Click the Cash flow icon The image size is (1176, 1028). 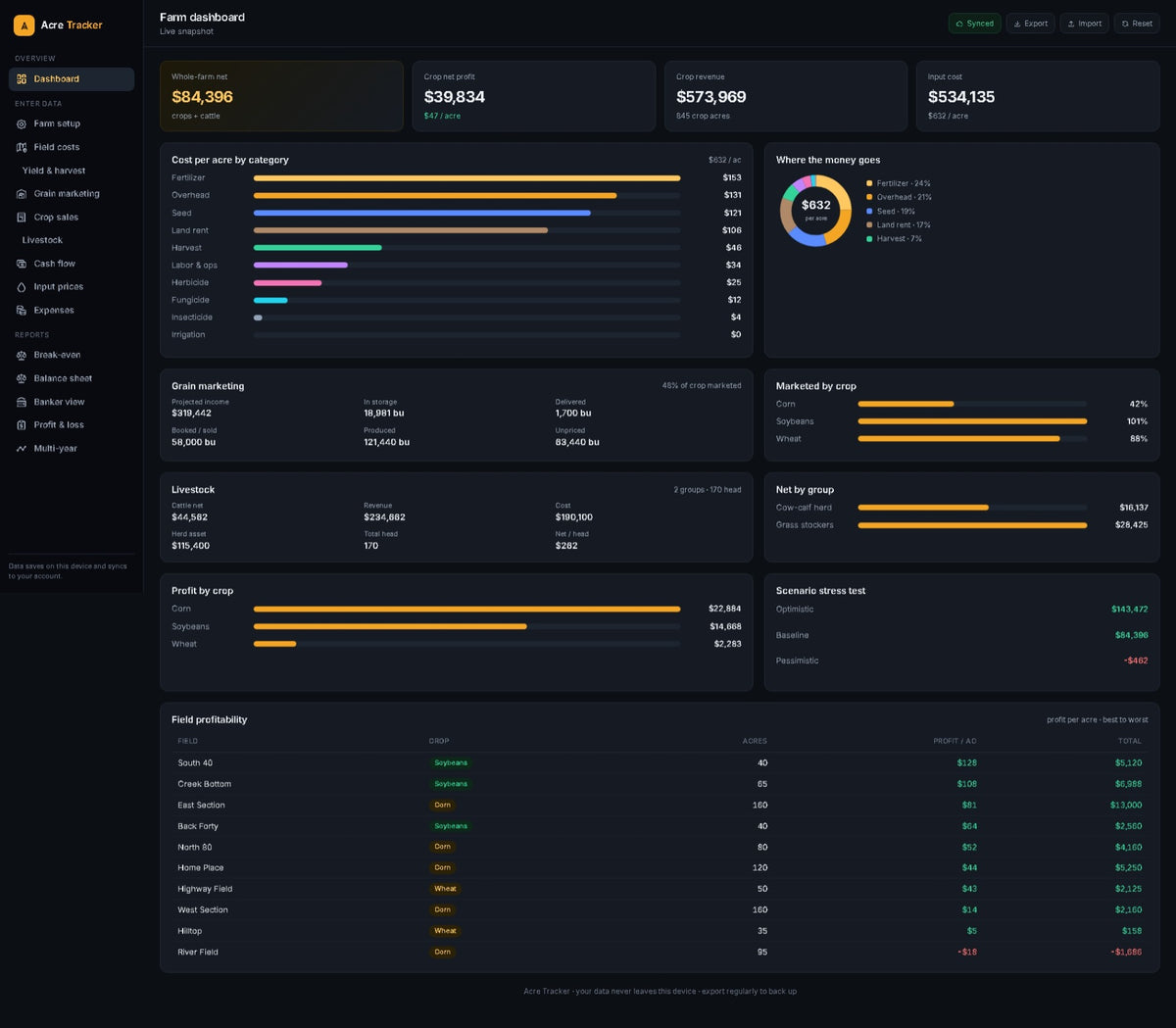[22, 264]
